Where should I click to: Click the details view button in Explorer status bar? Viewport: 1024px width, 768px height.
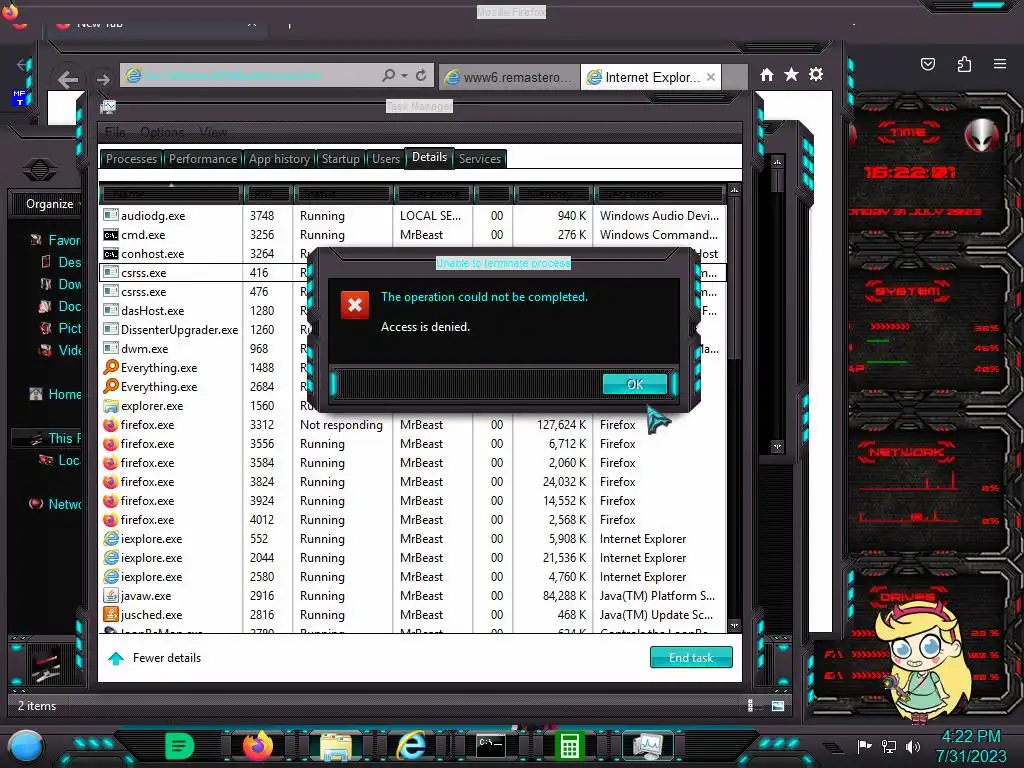pyautogui.click(x=751, y=705)
